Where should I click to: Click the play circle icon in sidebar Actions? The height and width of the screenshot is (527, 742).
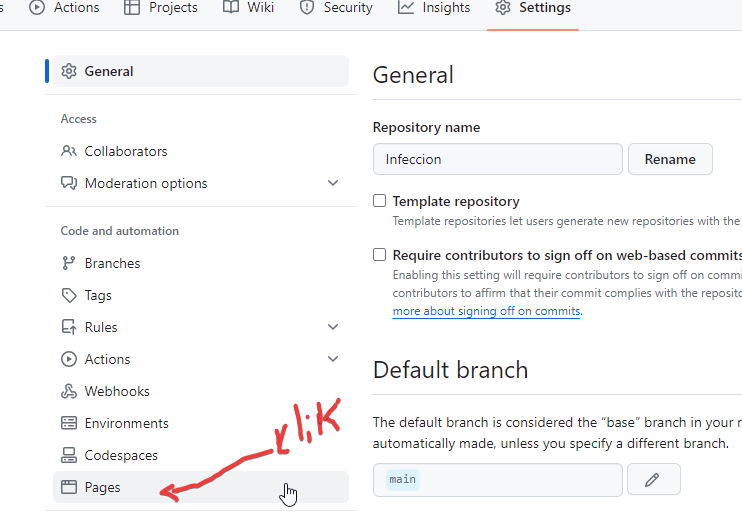(x=69, y=359)
